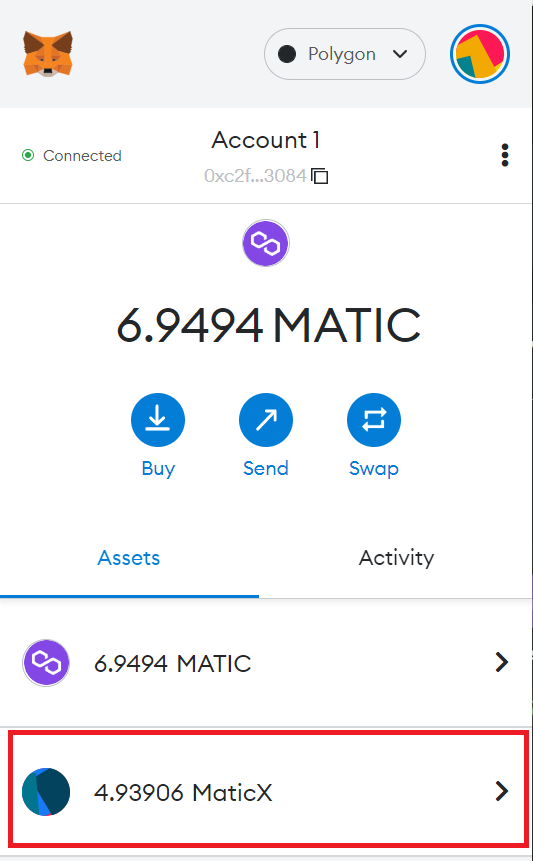Click the purple Polygon token logo above the balance
This screenshot has width=533, height=861.
[266, 243]
